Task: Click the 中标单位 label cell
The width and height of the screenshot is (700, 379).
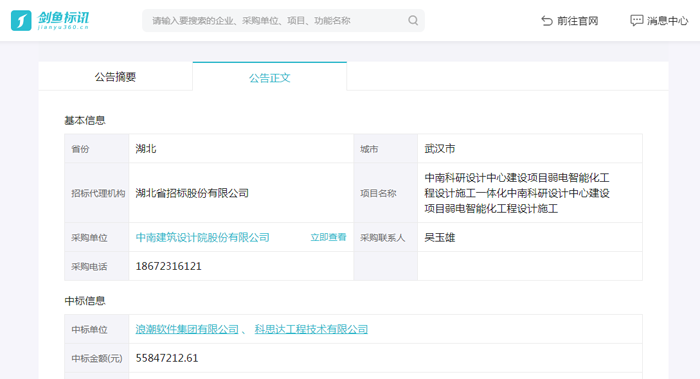Action: [97, 329]
